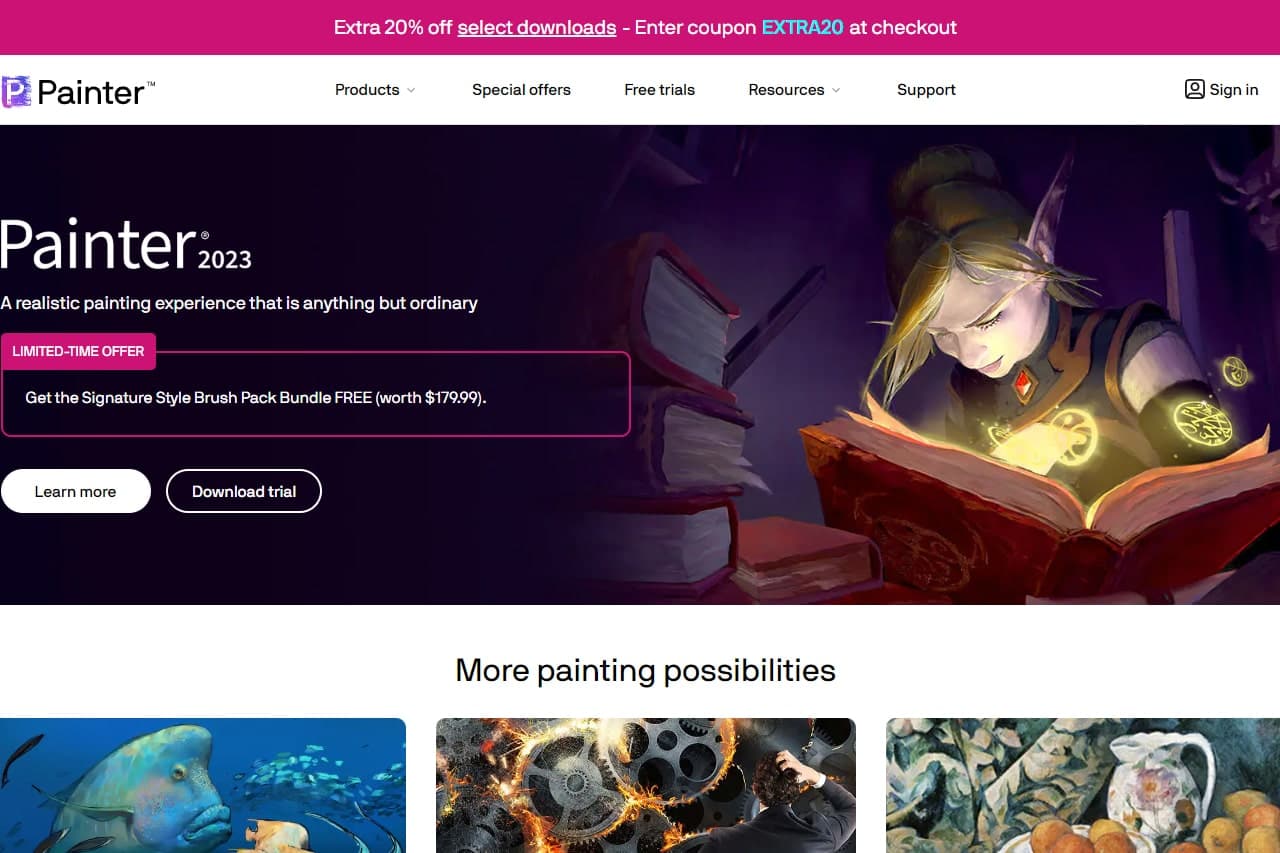1280x853 pixels.
Task: Expand the Resources dropdown chevron
Action: tap(836, 90)
